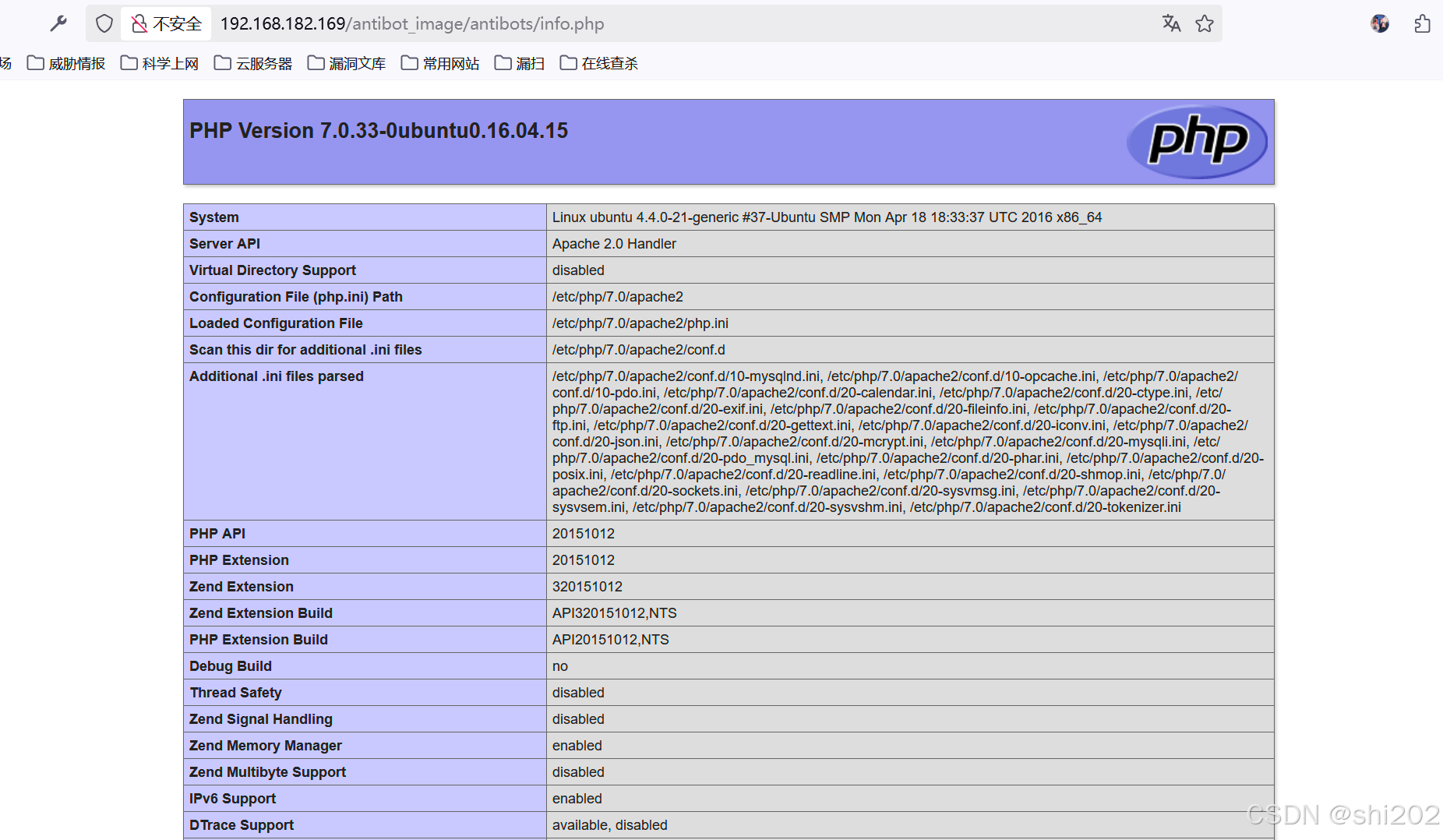Click the Debug Build label
The width and height of the screenshot is (1443, 840).
pos(231,666)
